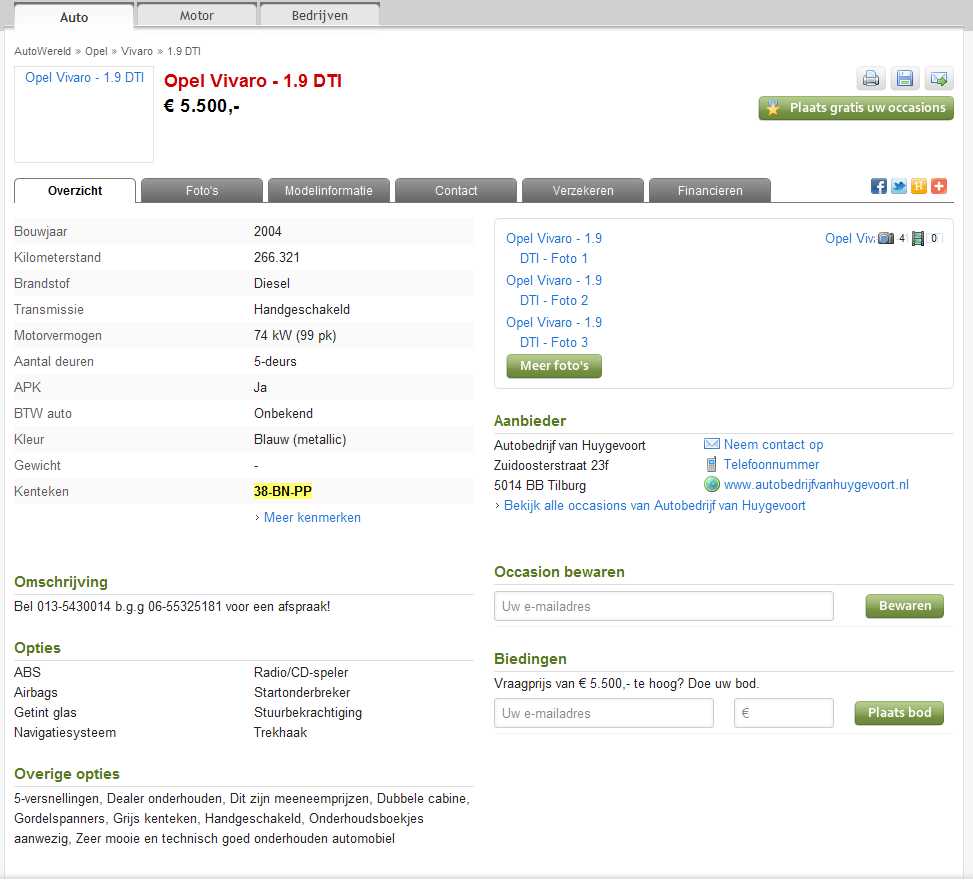Click the Startonderbreker option

(x=302, y=692)
